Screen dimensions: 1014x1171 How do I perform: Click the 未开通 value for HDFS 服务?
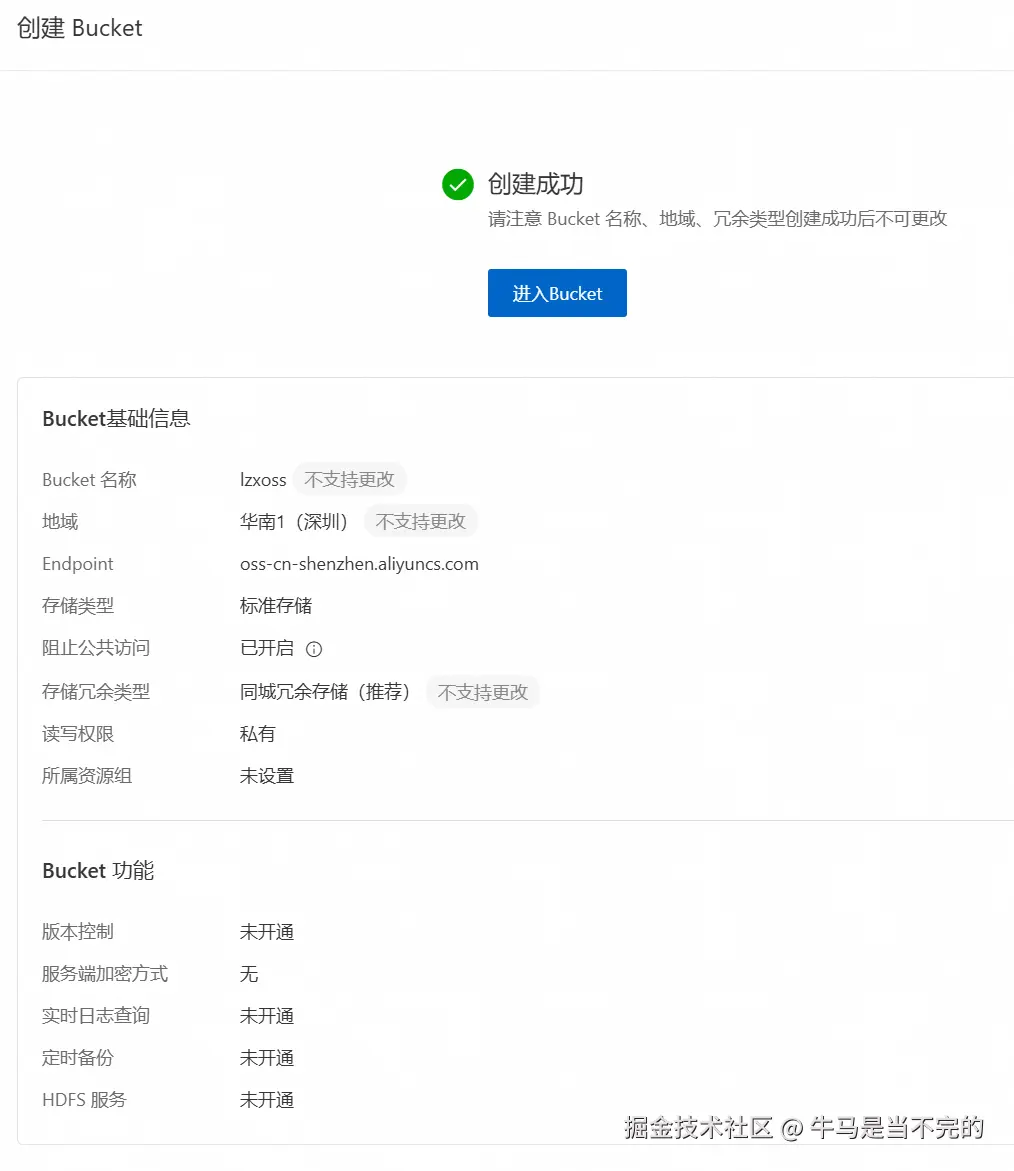point(267,1099)
